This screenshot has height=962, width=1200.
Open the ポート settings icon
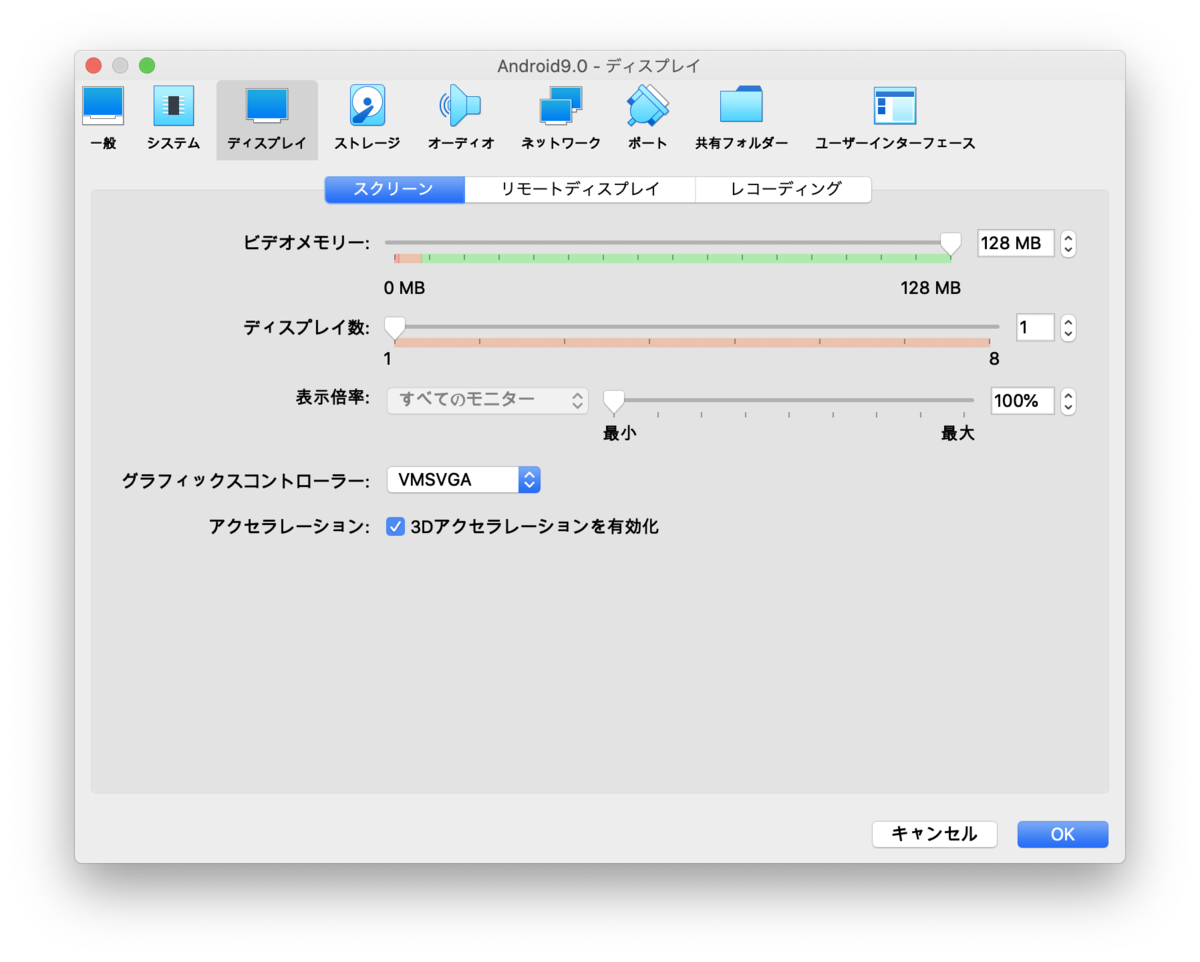point(647,118)
